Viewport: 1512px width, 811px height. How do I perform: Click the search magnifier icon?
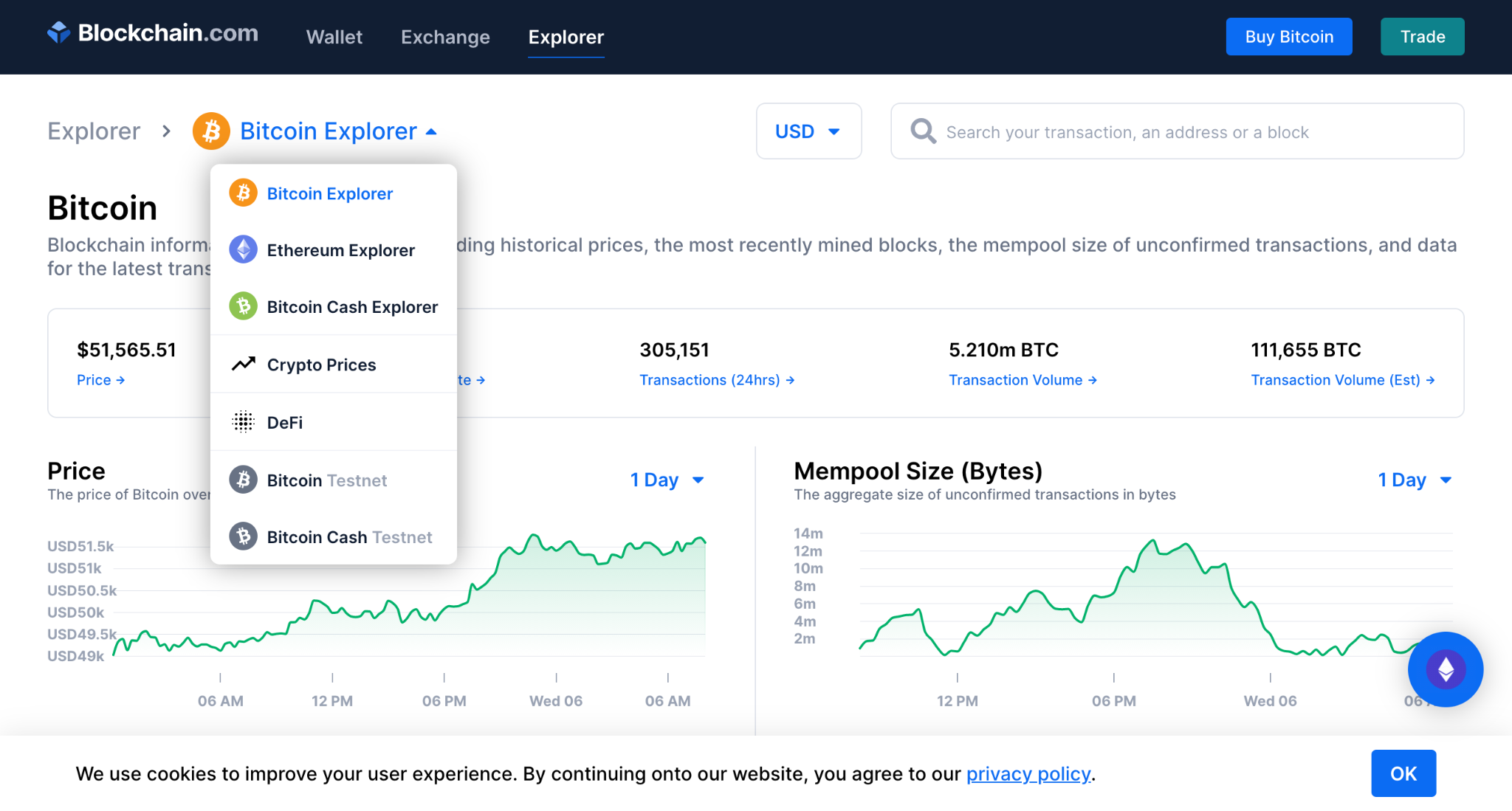923,131
